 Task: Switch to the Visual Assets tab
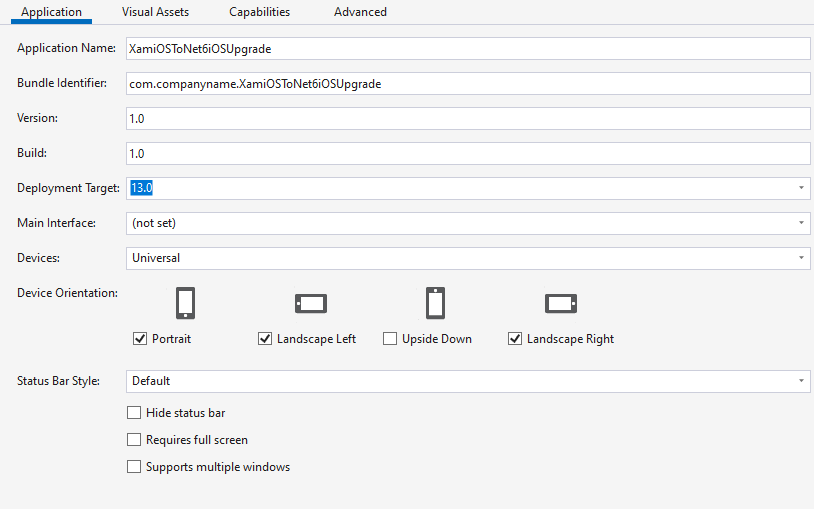coord(155,12)
